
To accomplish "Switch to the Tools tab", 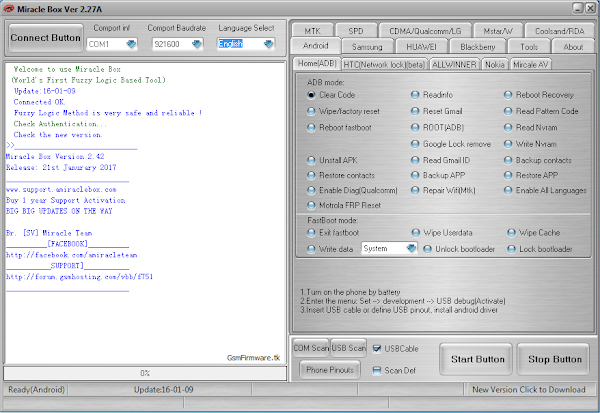I will click(x=529, y=47).
